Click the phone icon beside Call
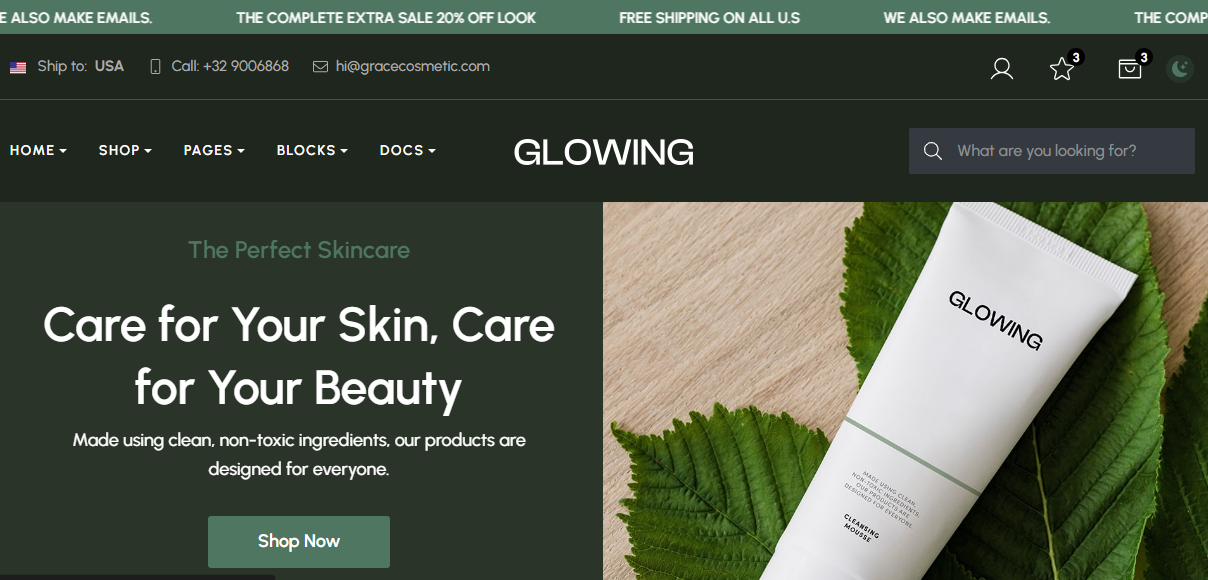The height and width of the screenshot is (580, 1208). 155,67
